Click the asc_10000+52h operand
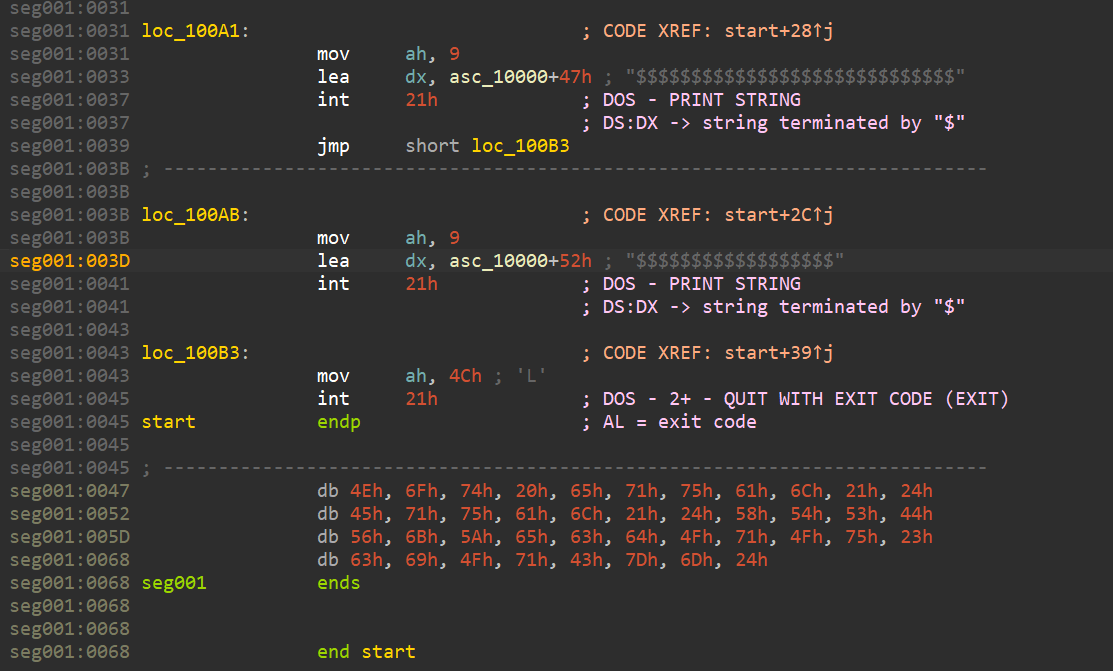Screen dimensions: 1113x671 click(520, 261)
